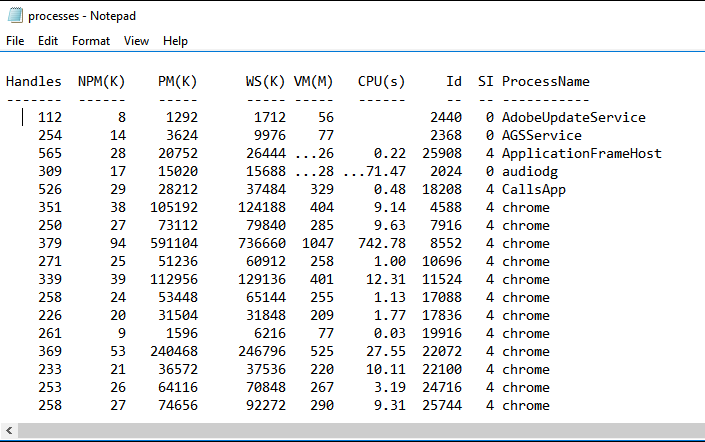
Task: Place cursor on the AdobeUpdateService text
Action: [573, 118]
